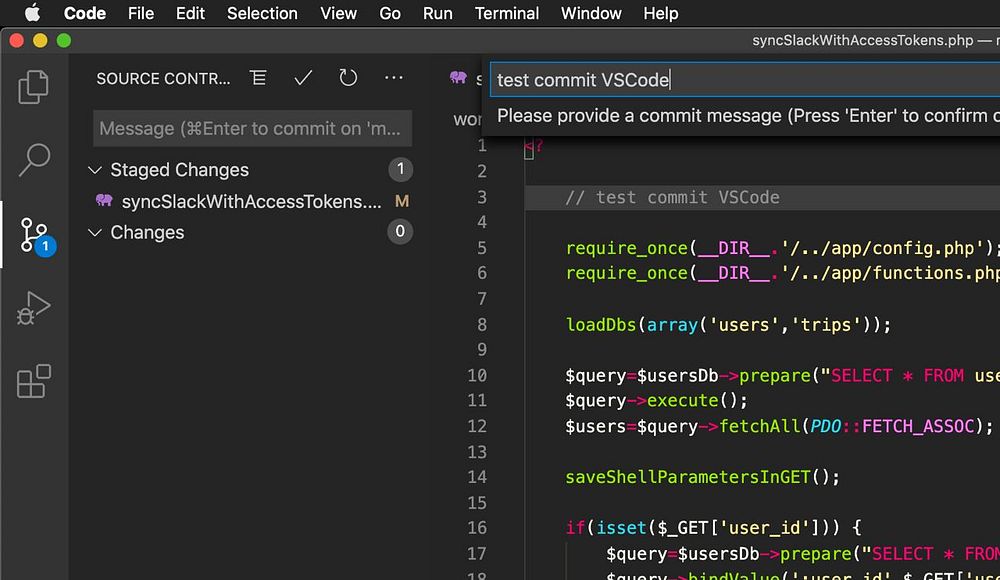The width and height of the screenshot is (1000, 580).
Task: Open source control more actions menu
Action: pos(394,78)
